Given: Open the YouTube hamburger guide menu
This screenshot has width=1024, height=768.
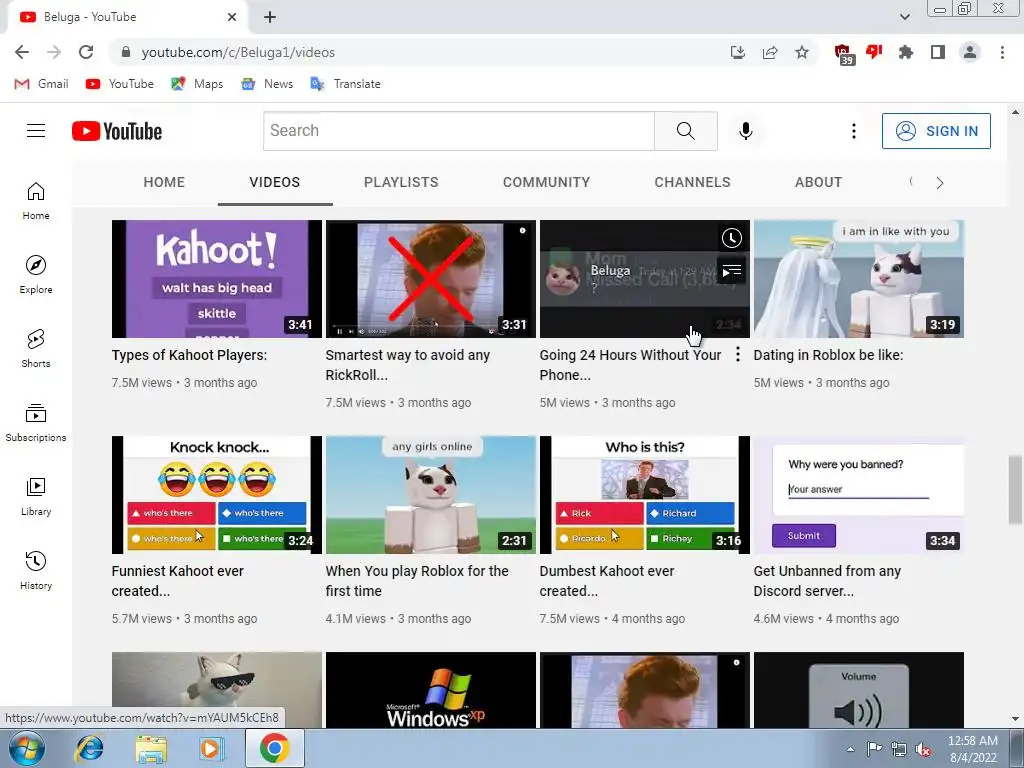Looking at the screenshot, I should pos(36,131).
